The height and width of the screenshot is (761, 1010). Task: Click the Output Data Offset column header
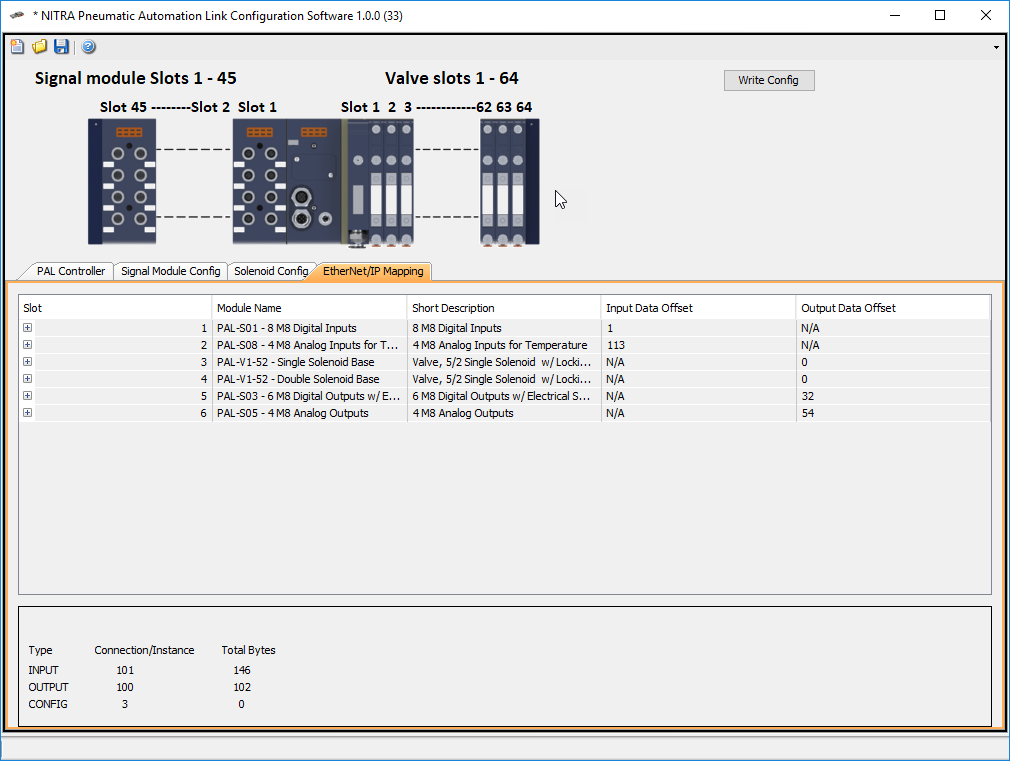[x=893, y=308]
